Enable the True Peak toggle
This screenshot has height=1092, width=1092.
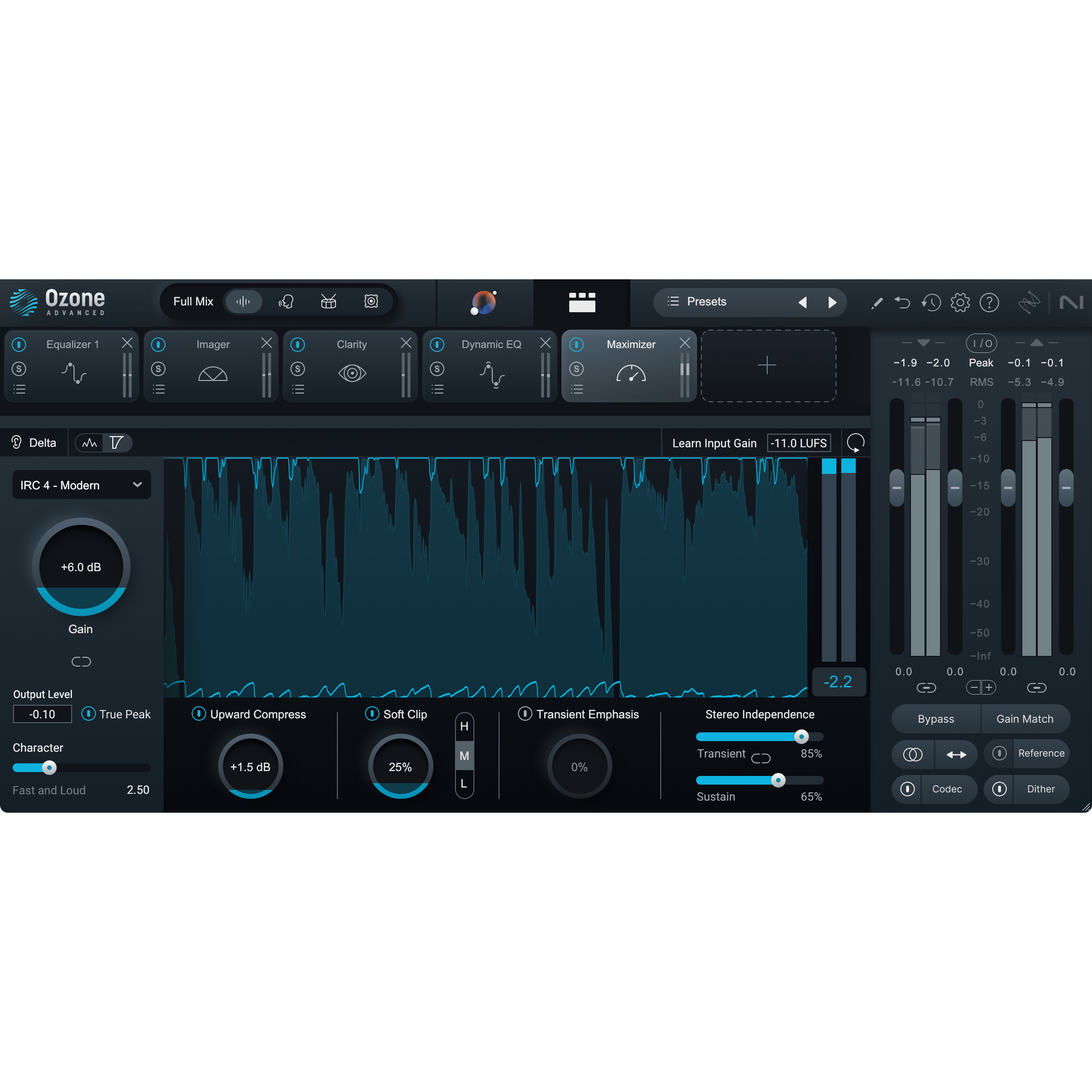tap(89, 714)
